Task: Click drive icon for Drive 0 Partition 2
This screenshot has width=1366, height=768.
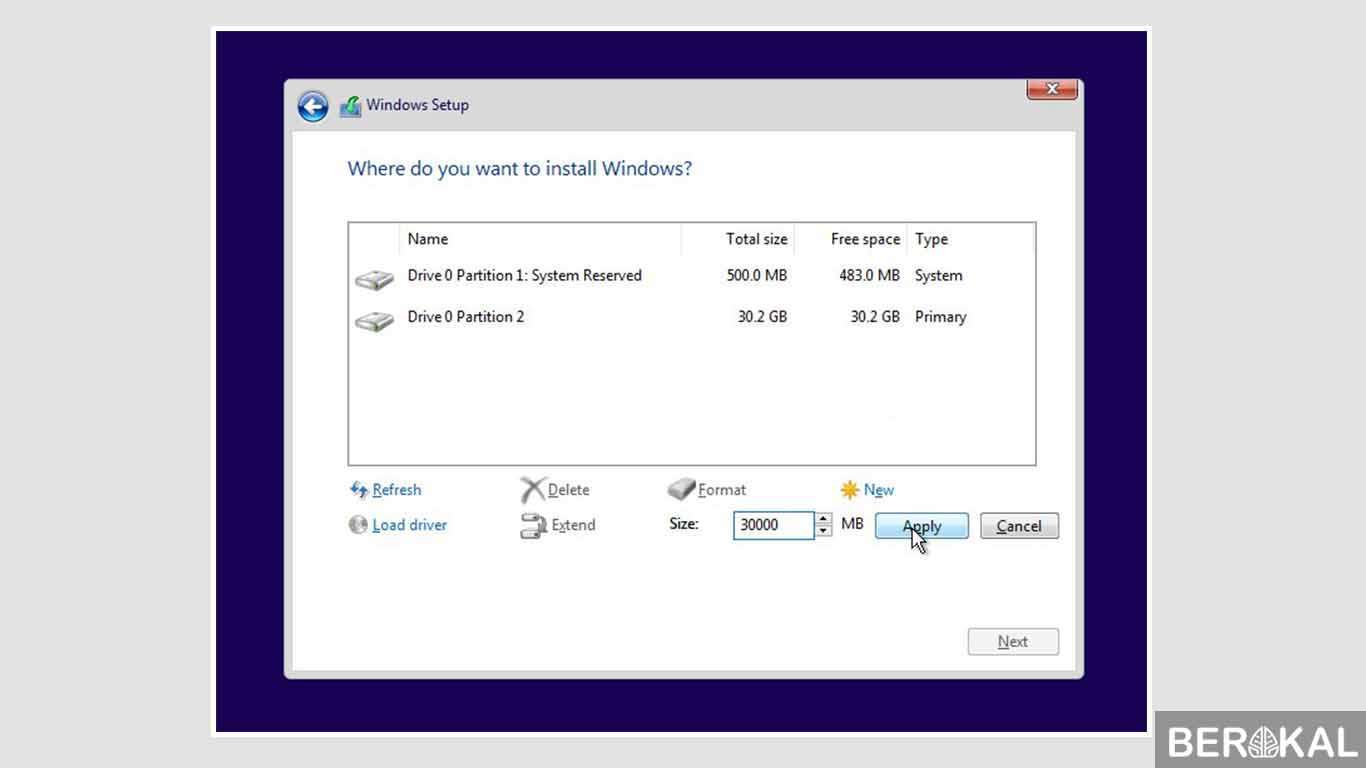Action: (x=374, y=320)
